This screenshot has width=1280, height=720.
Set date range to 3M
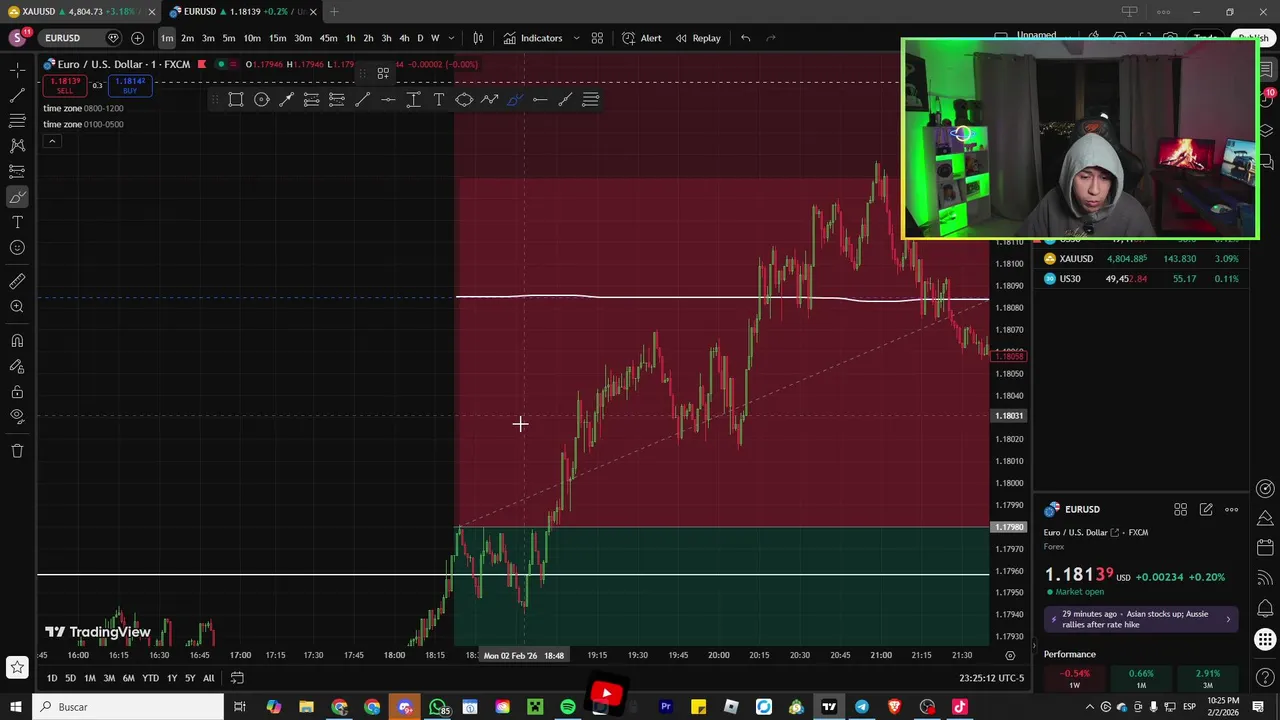pyautogui.click(x=109, y=678)
